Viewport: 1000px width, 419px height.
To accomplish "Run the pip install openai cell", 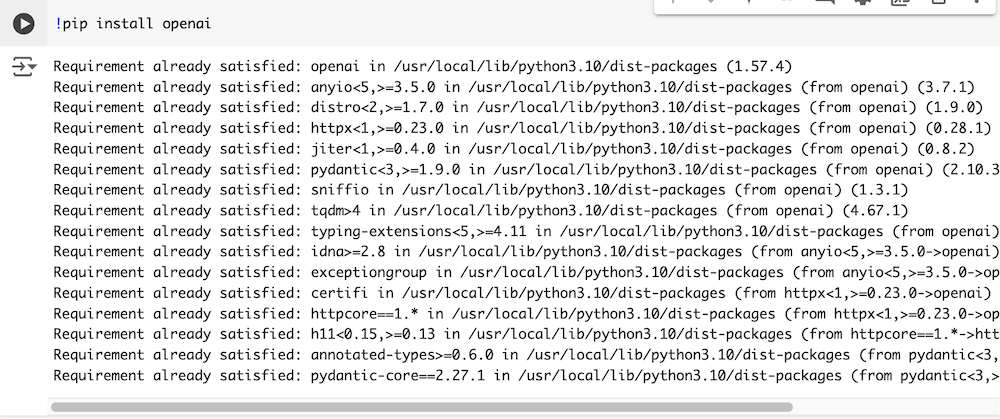I will [23, 23].
